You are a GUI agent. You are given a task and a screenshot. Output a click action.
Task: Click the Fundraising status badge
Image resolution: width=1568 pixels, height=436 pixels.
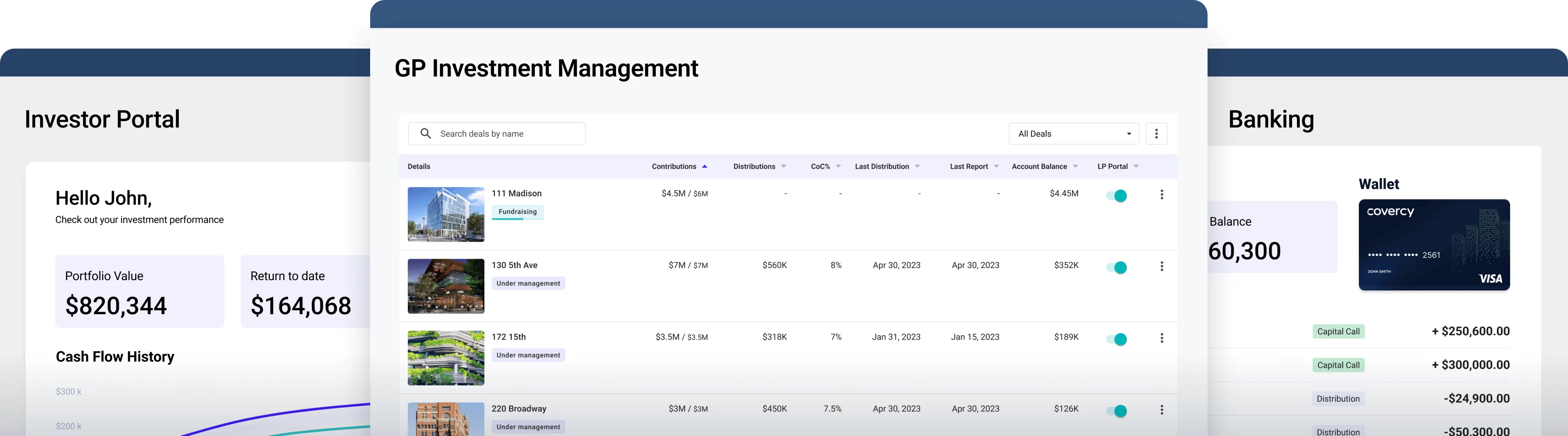pyautogui.click(x=517, y=211)
